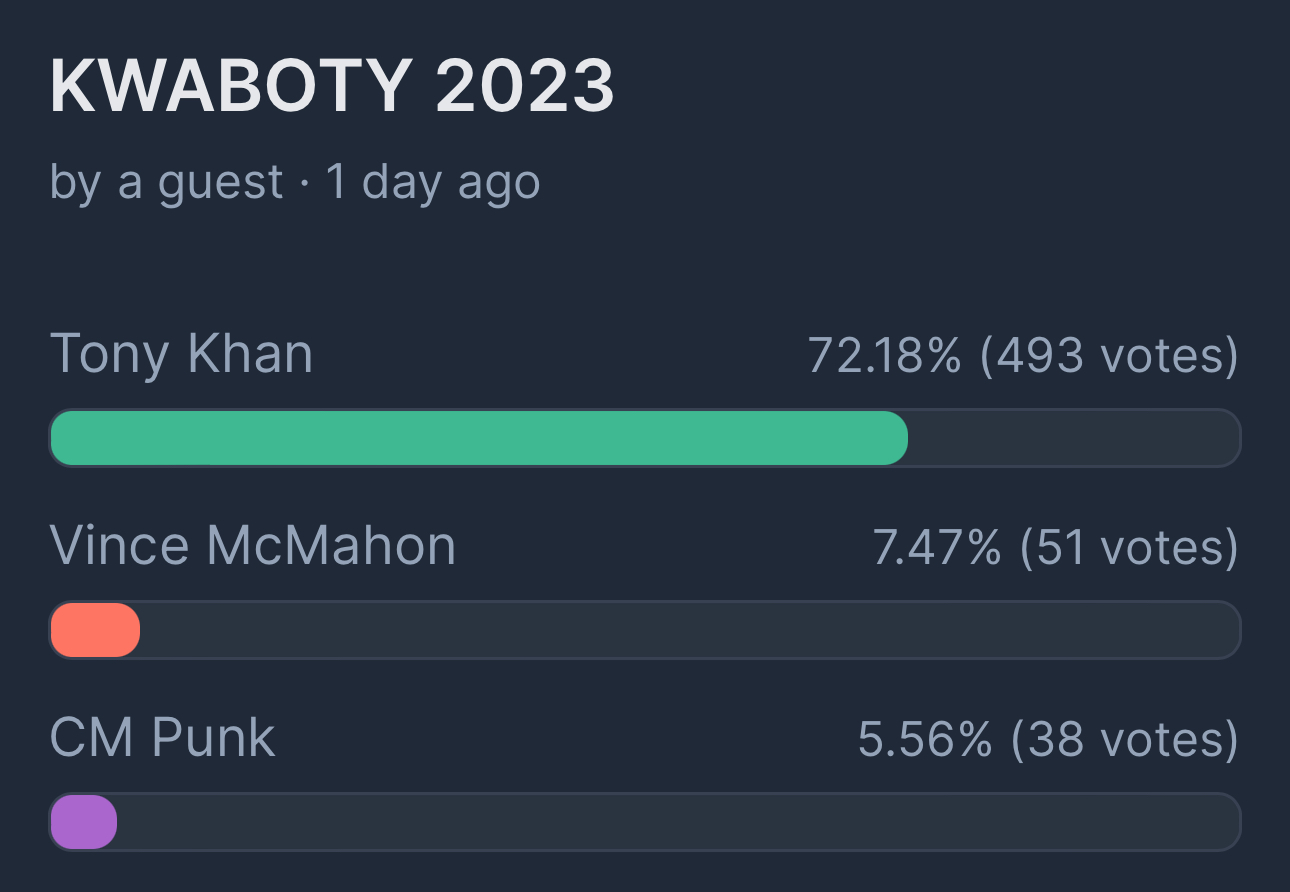Click Vince McMahon's 7.47% percentage
This screenshot has width=1290, height=892.
[x=936, y=548]
